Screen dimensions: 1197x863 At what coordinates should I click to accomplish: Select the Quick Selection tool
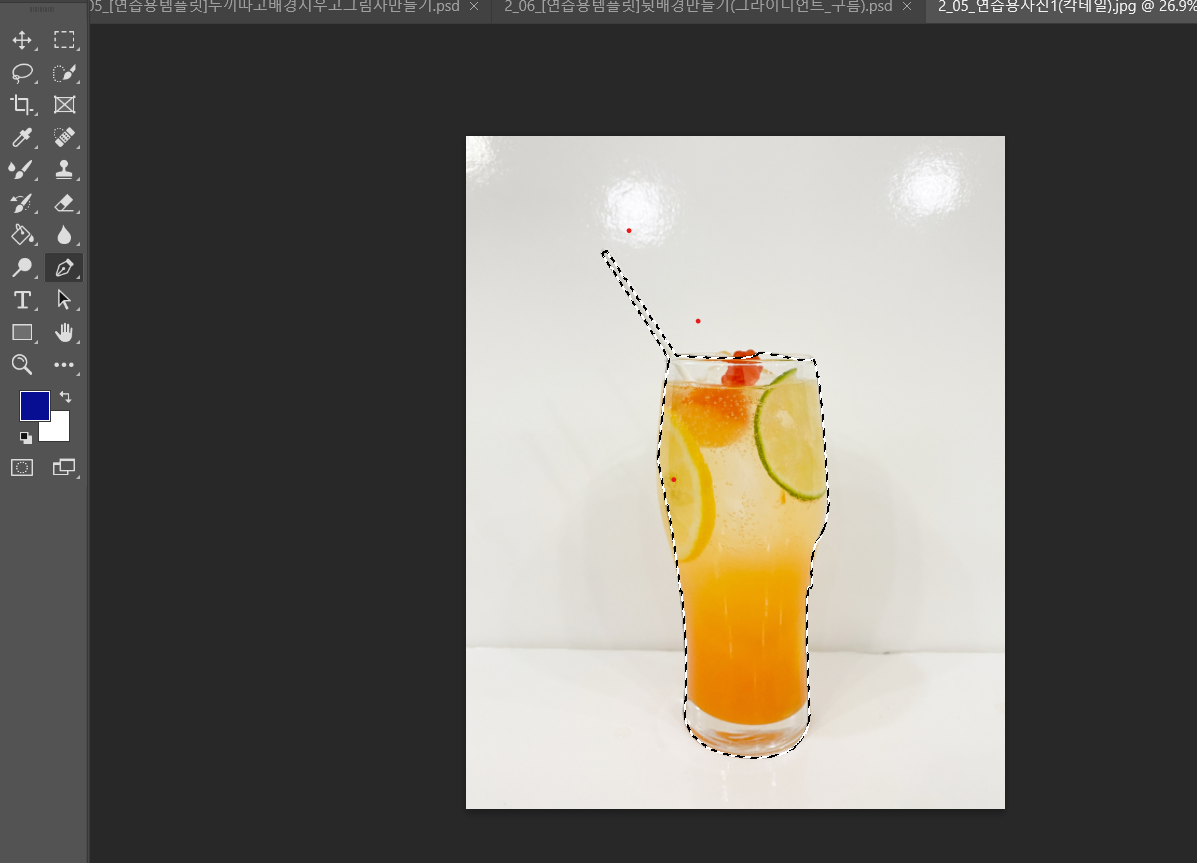(x=64, y=73)
